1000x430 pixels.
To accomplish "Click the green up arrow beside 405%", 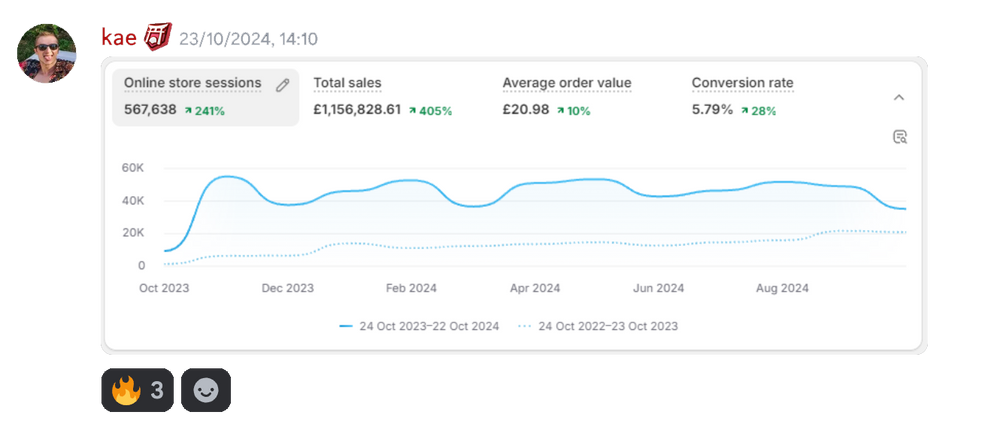I will (412, 110).
